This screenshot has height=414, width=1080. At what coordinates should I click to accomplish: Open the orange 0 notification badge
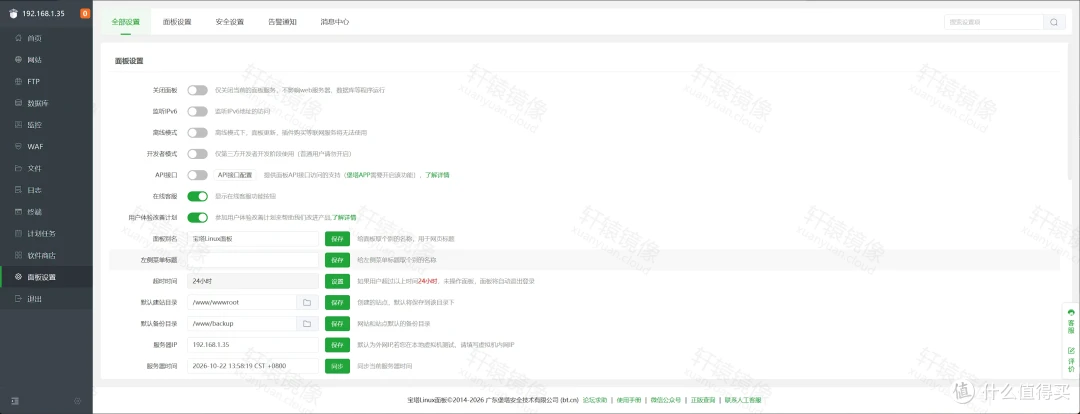point(85,13)
